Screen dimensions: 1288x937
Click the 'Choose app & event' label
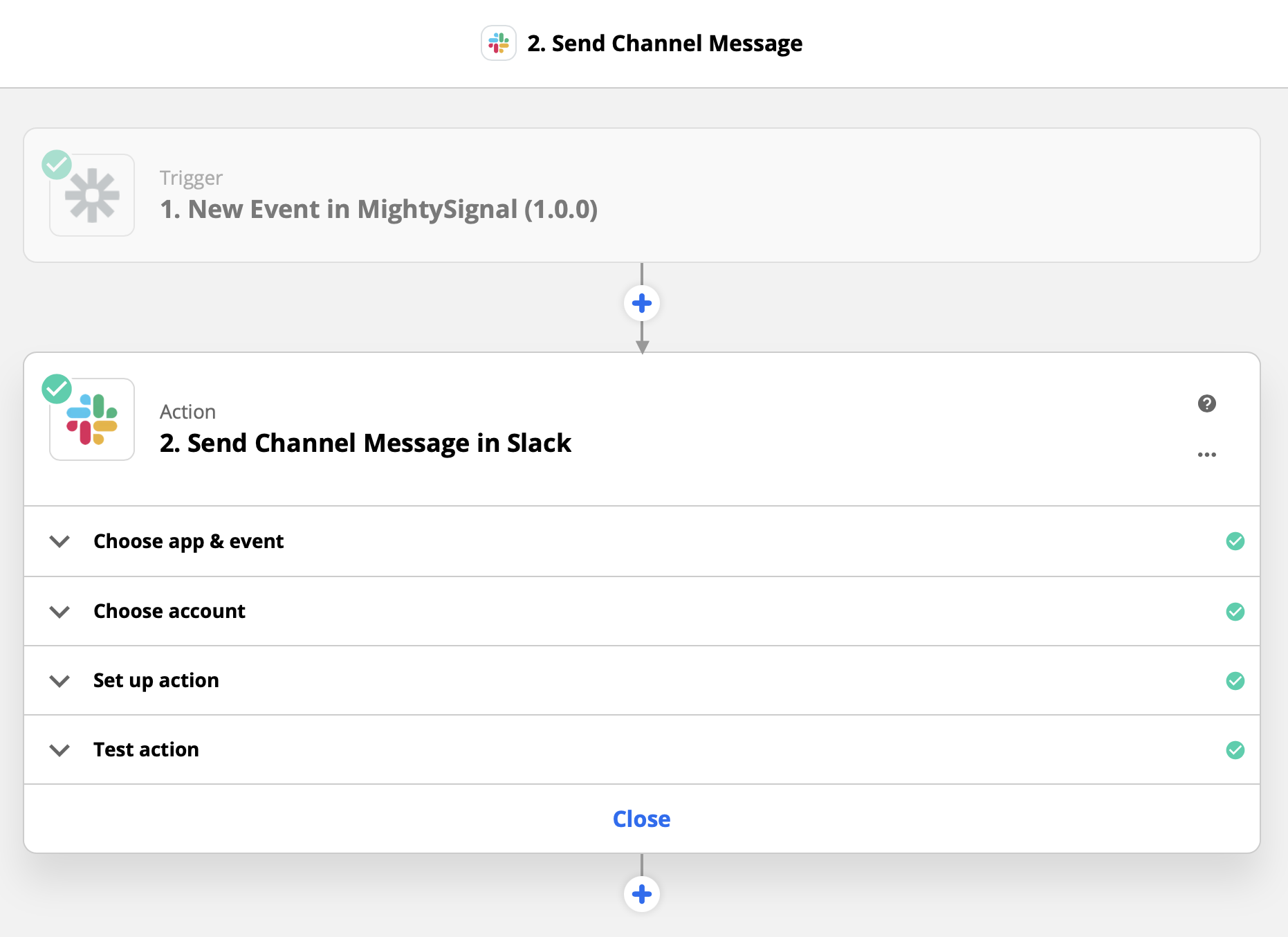[x=189, y=541]
